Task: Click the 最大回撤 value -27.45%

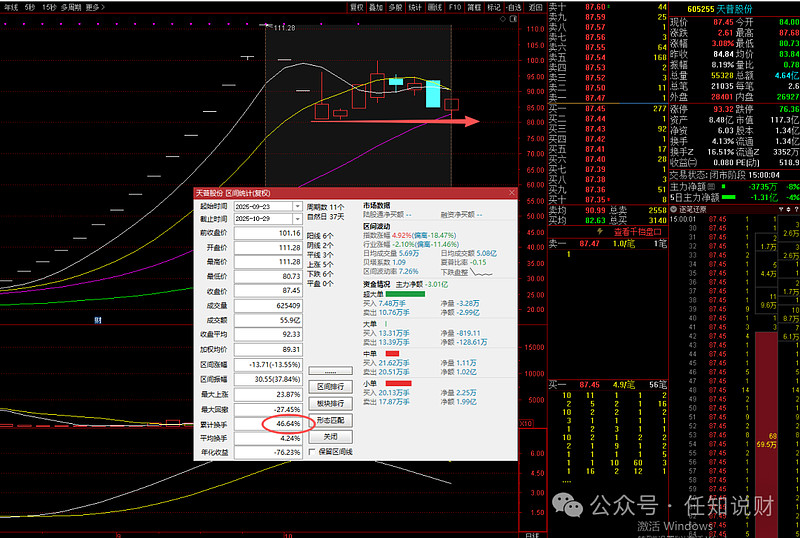Action: pos(268,409)
